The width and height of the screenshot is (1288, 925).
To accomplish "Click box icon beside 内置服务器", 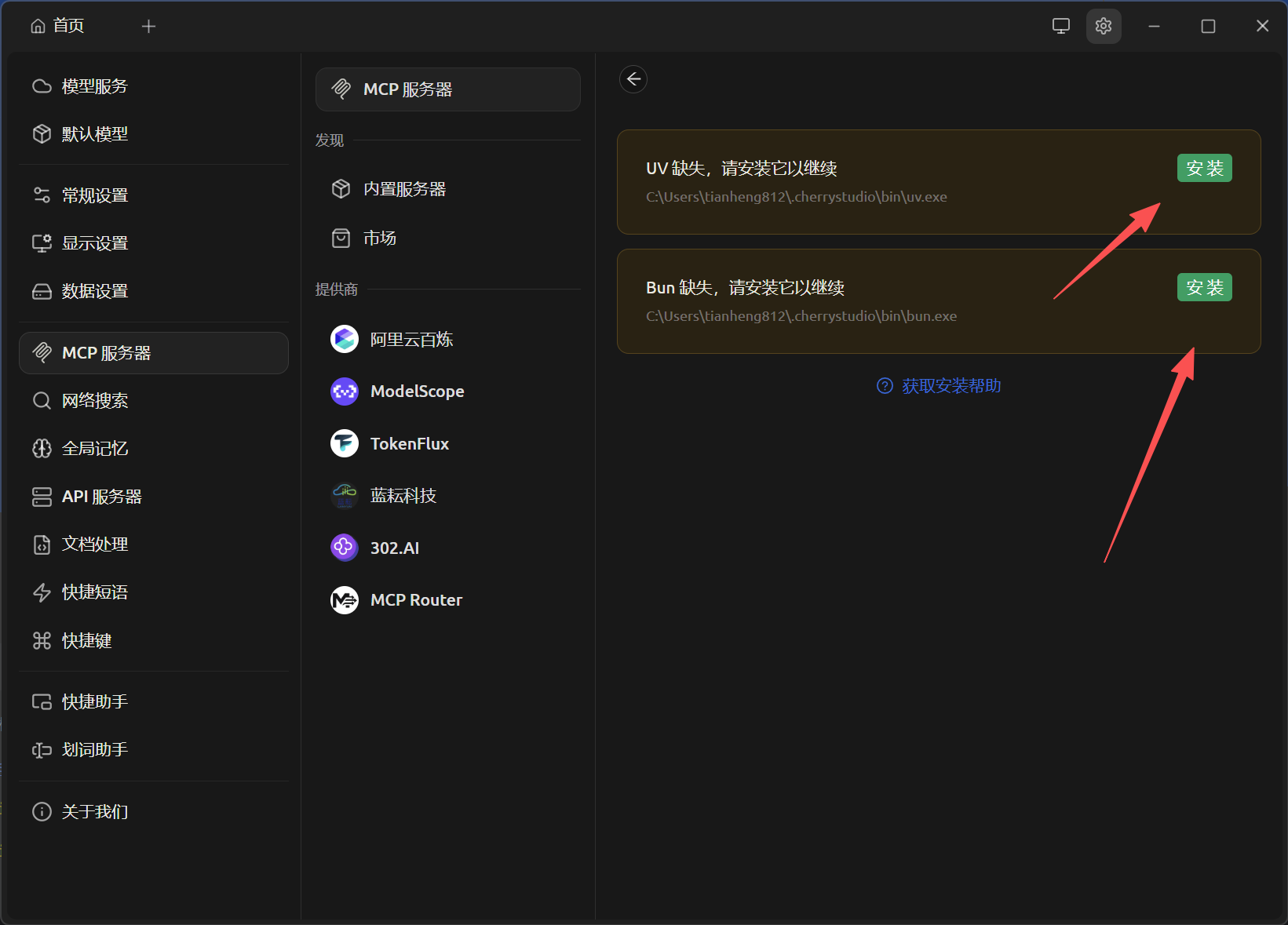I will pos(341,189).
